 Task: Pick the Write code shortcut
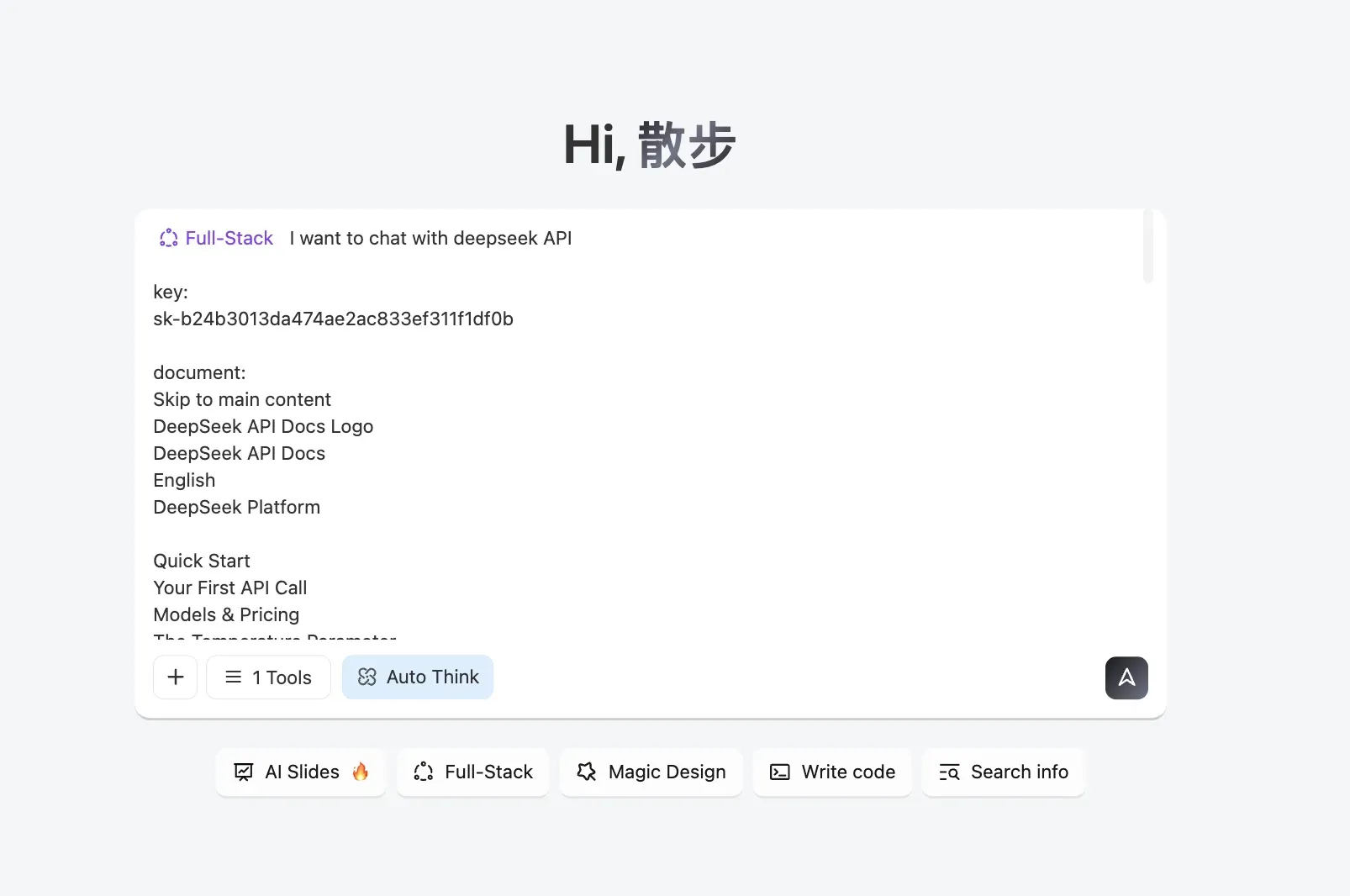[832, 772]
